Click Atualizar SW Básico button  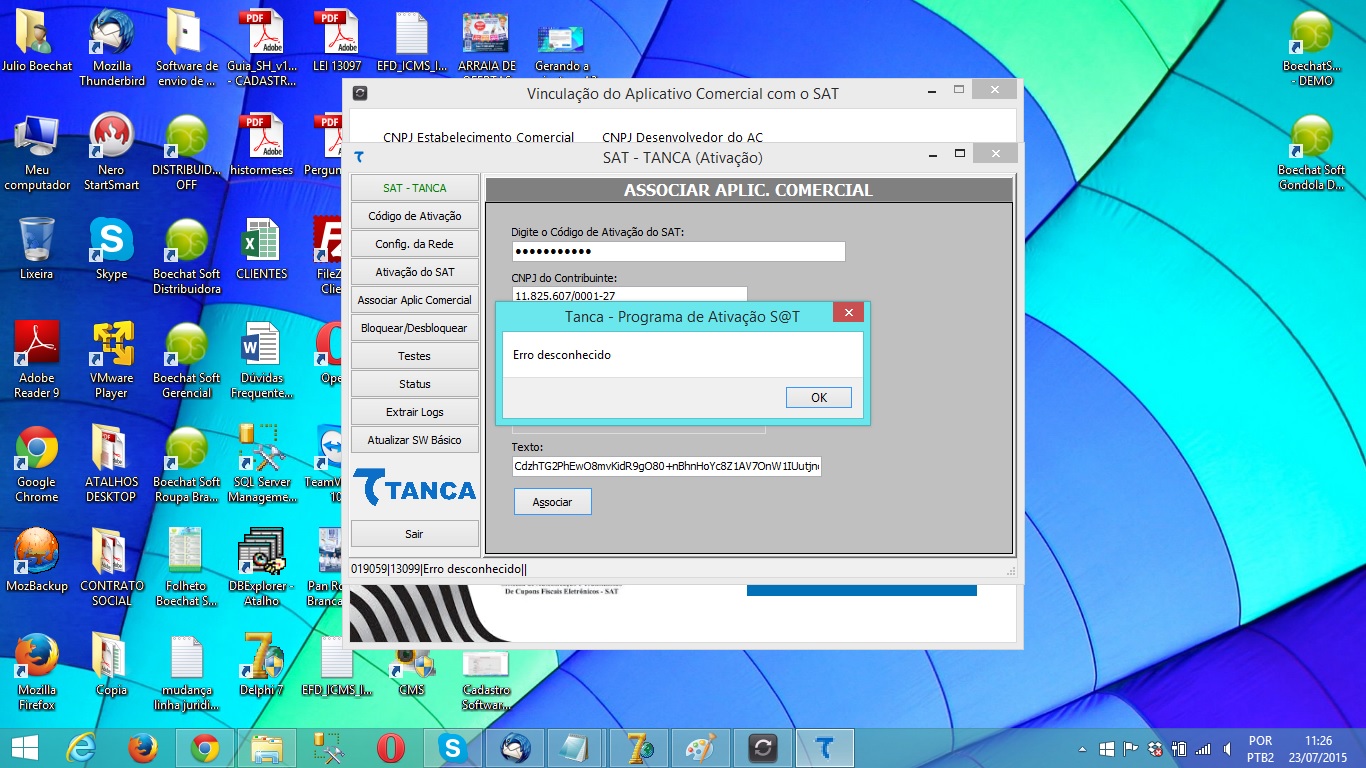point(415,440)
